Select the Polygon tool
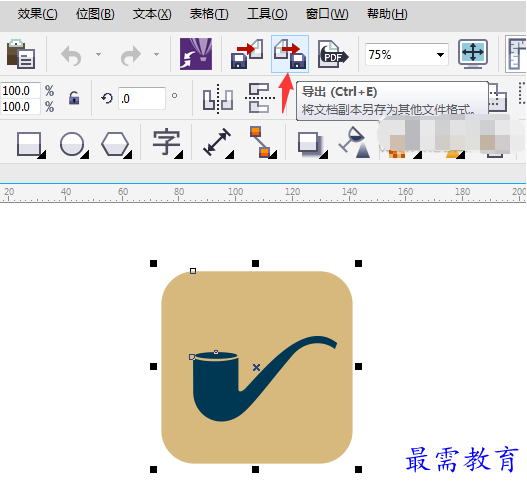The height and width of the screenshot is (491, 527). click(x=116, y=145)
